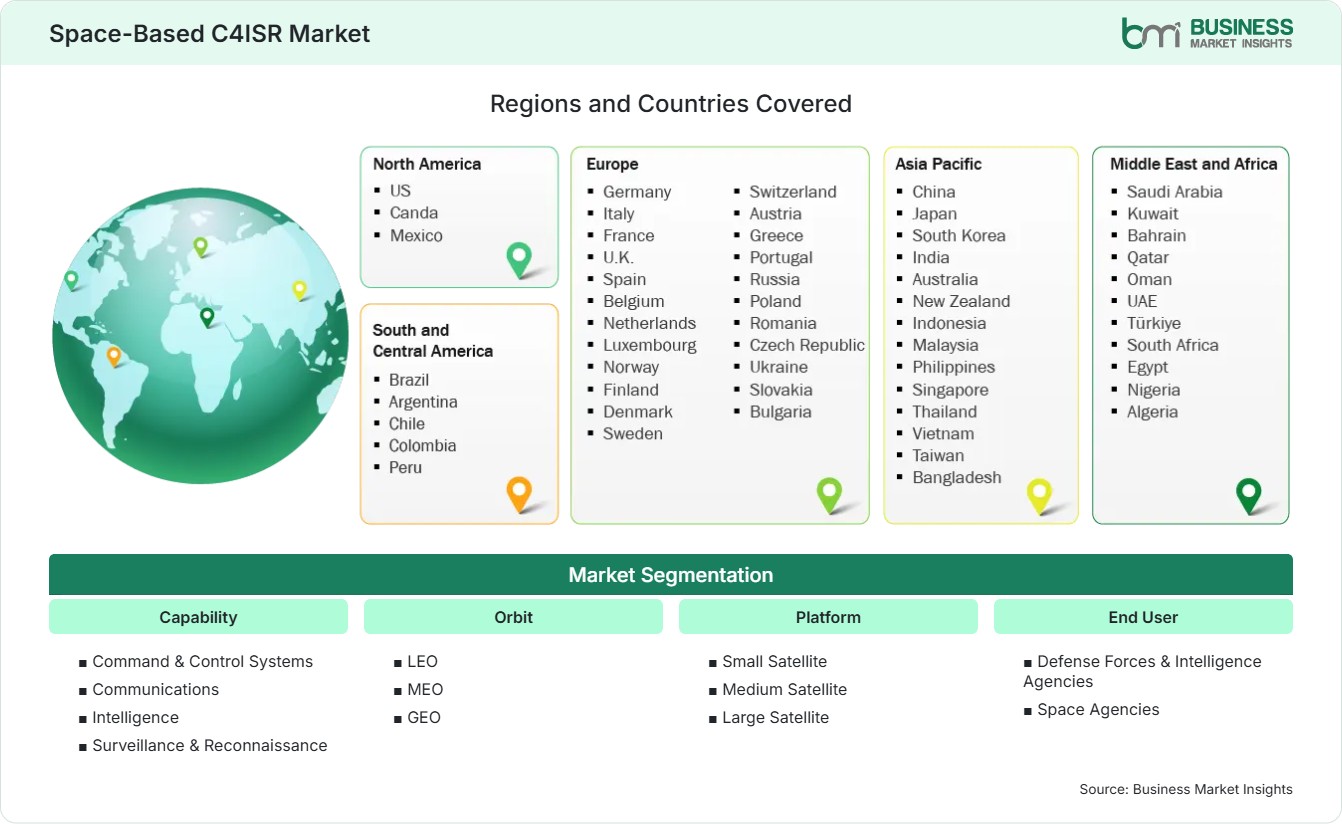The width and height of the screenshot is (1342, 824).
Task: Click the Asia Pacific heading
Action: [939, 164]
